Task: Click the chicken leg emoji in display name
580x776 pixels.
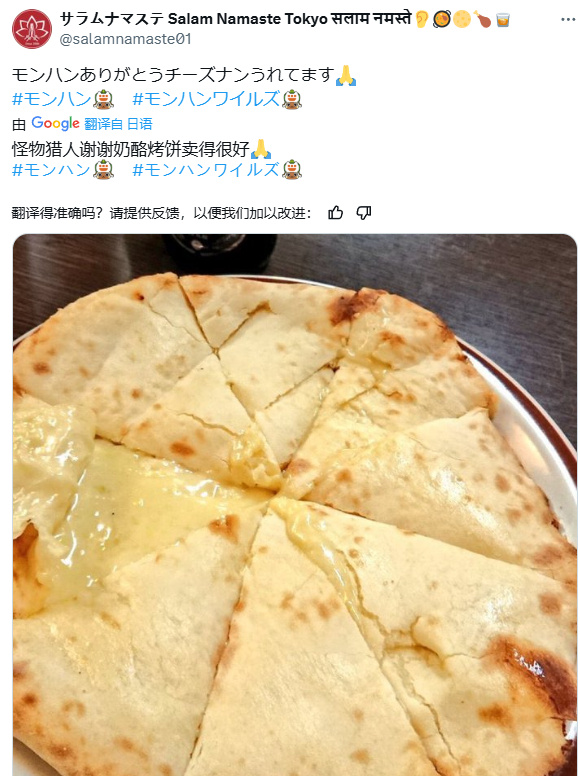Action: tap(482, 19)
